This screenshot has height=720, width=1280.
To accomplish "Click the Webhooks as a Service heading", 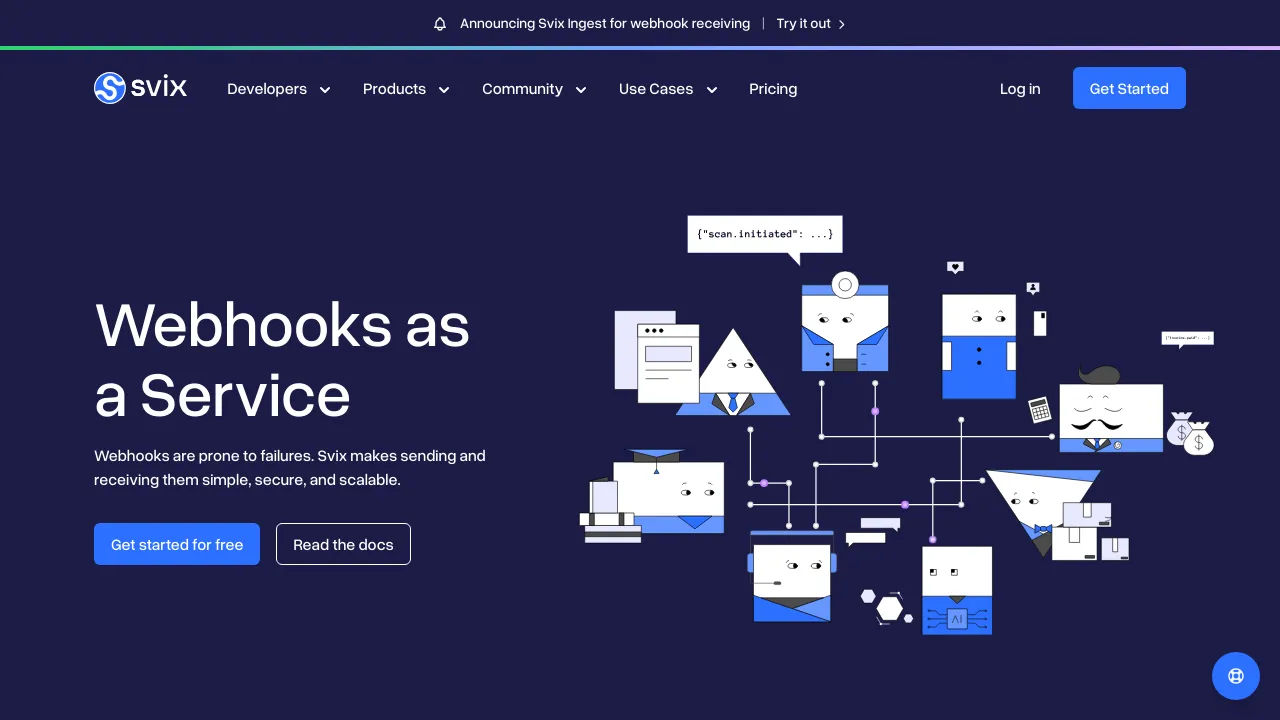I will point(282,359).
